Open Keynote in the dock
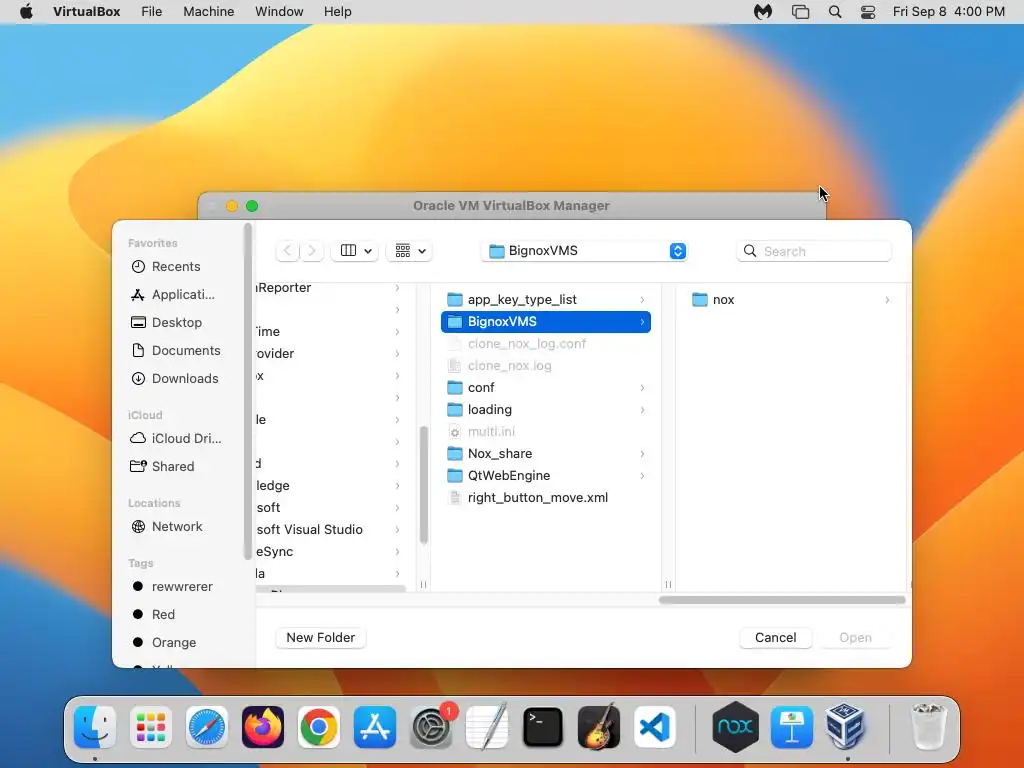The image size is (1024, 768). [792, 727]
